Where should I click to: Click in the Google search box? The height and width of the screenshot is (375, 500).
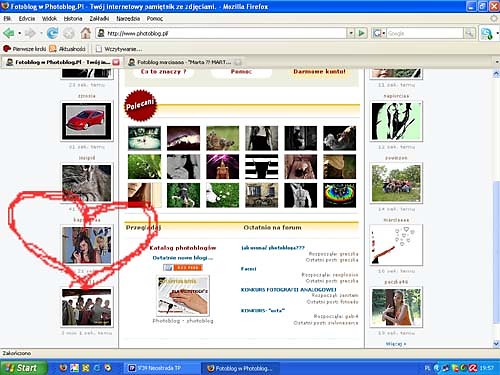click(425, 33)
